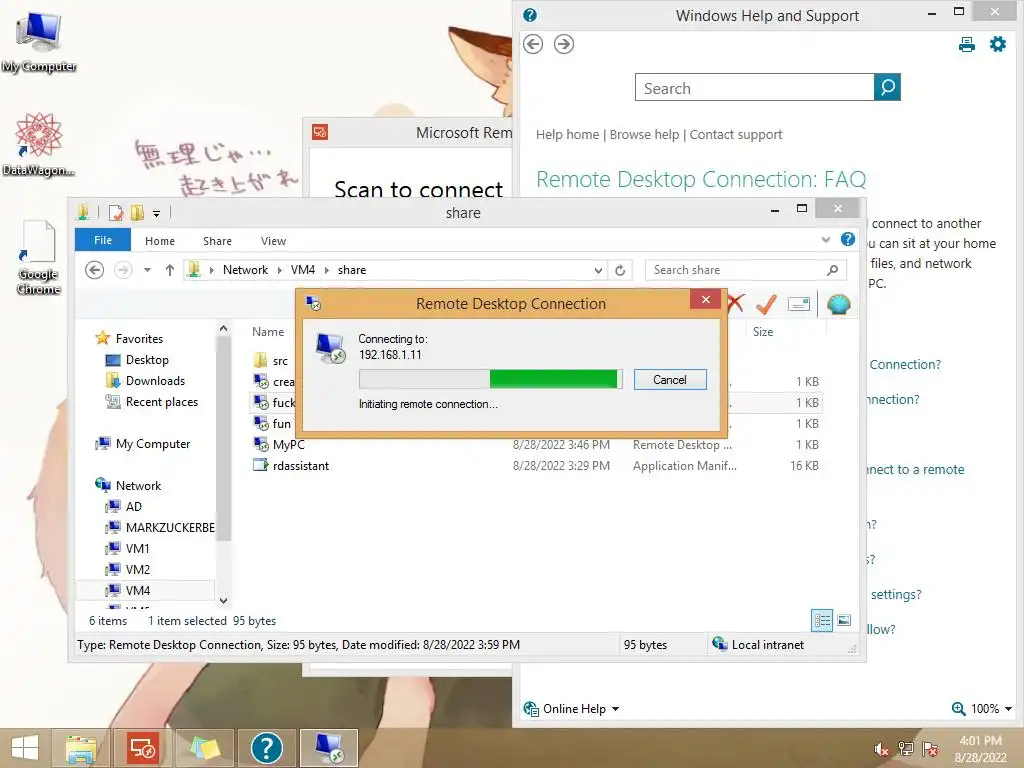Click the Help search text field
The width and height of the screenshot is (1024, 768).
[x=754, y=88]
